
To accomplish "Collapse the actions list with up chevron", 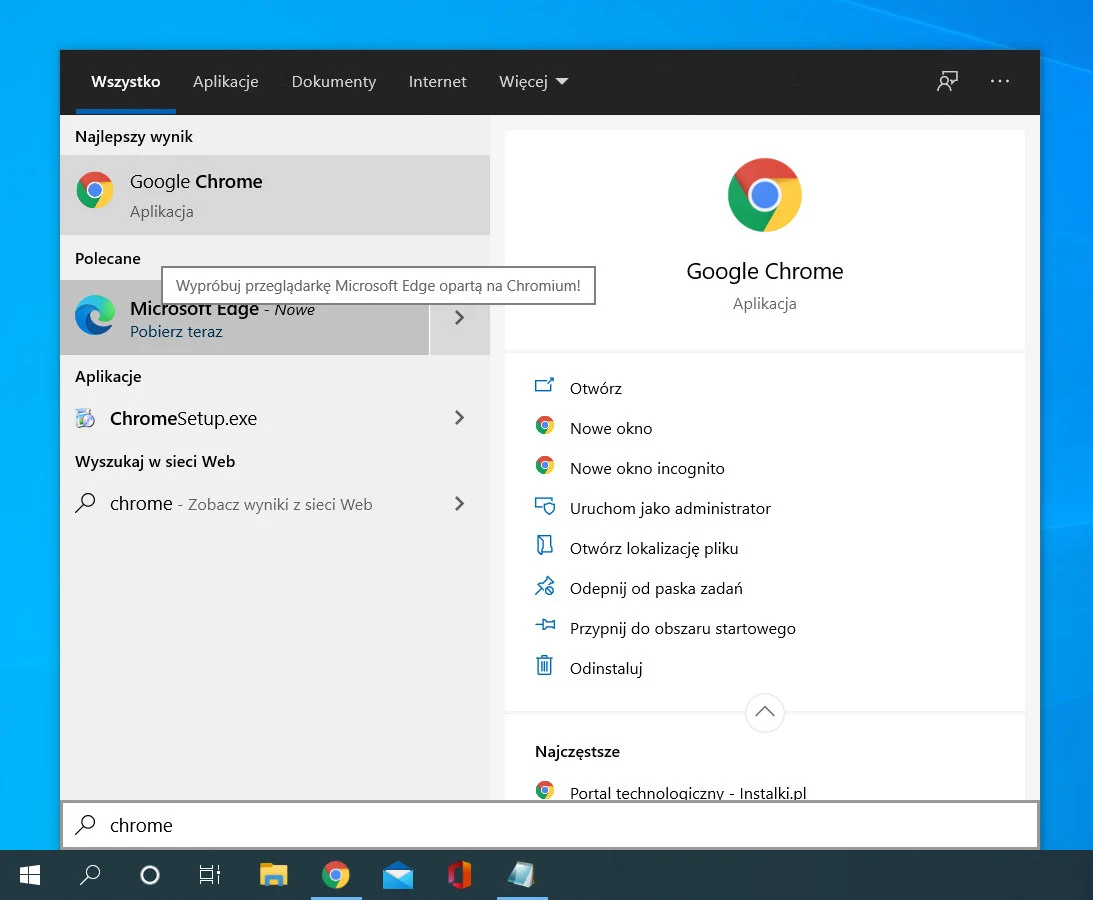I will (x=765, y=712).
